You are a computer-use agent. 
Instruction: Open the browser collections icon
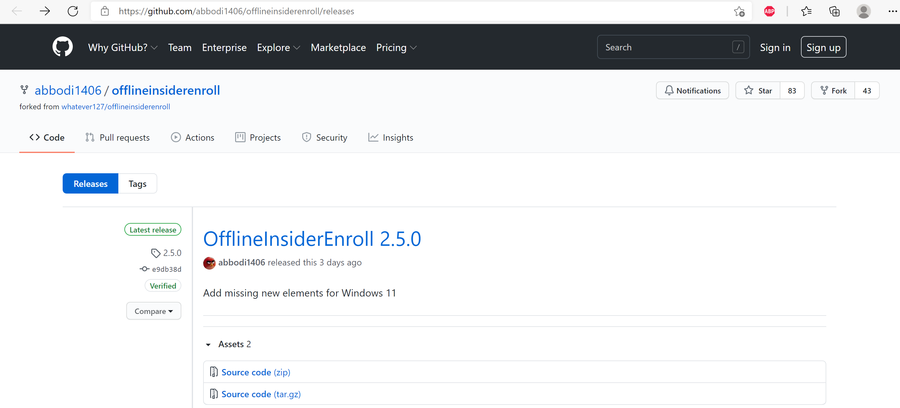point(835,11)
